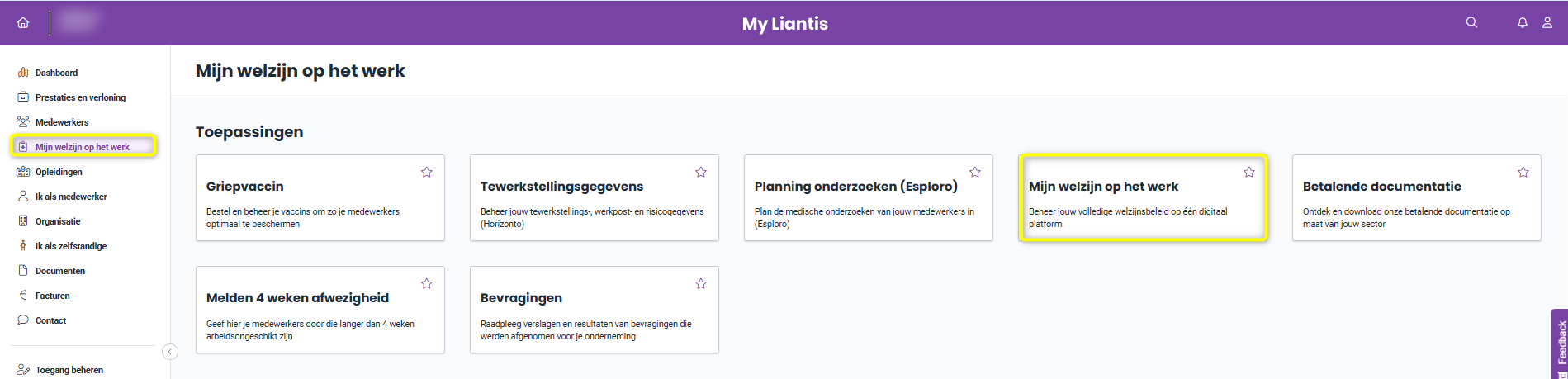Screen dimensions: 1568x379
Task: Favorite the Griepvaccin card with star
Action: coord(427,172)
